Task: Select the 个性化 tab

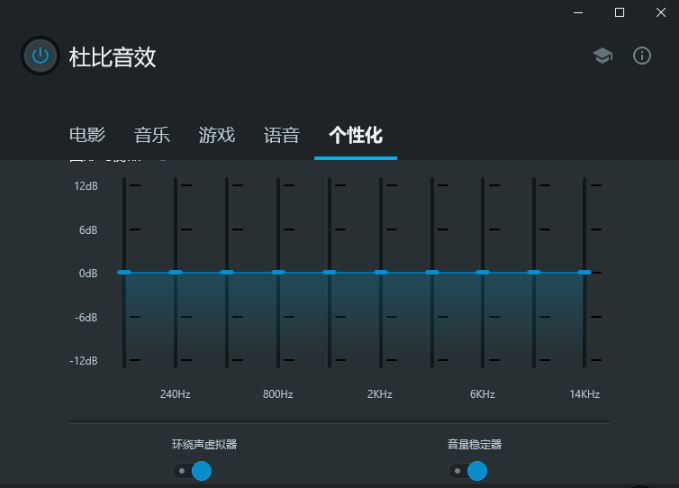Action: point(356,135)
